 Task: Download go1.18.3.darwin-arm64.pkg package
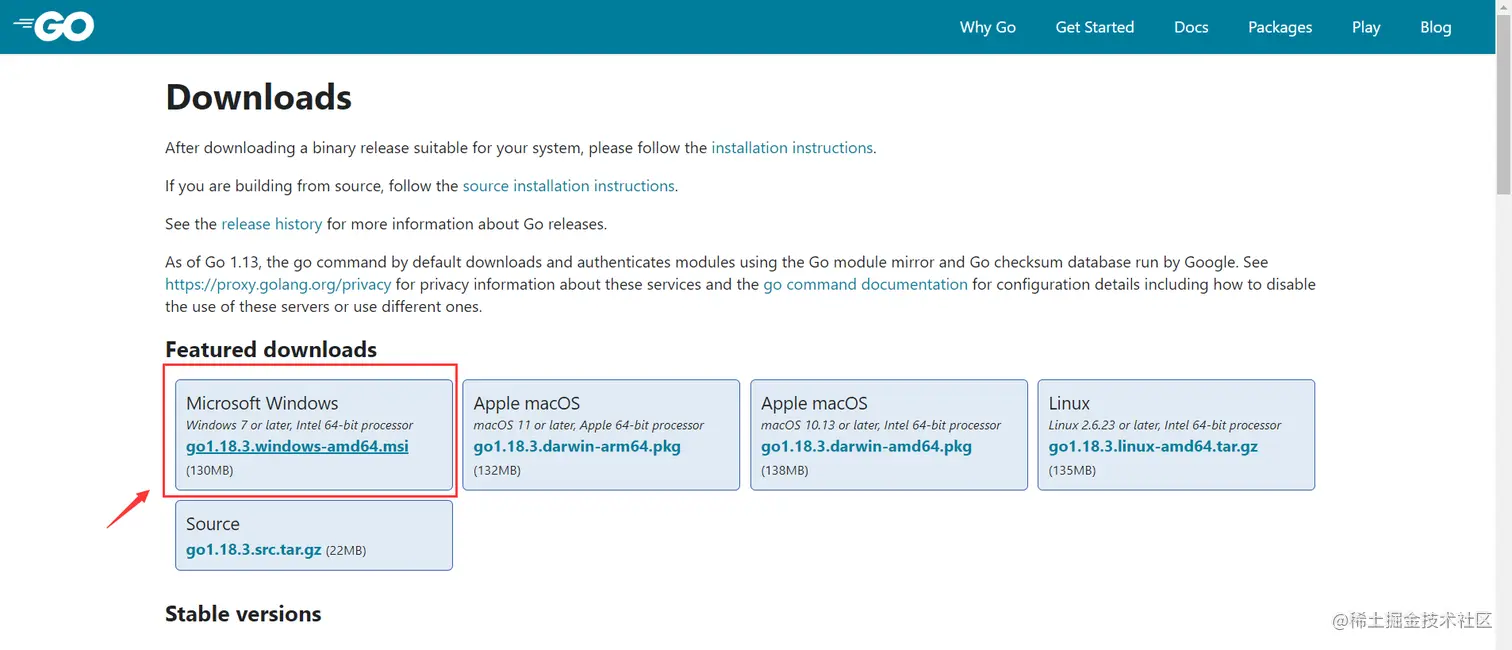coord(577,447)
